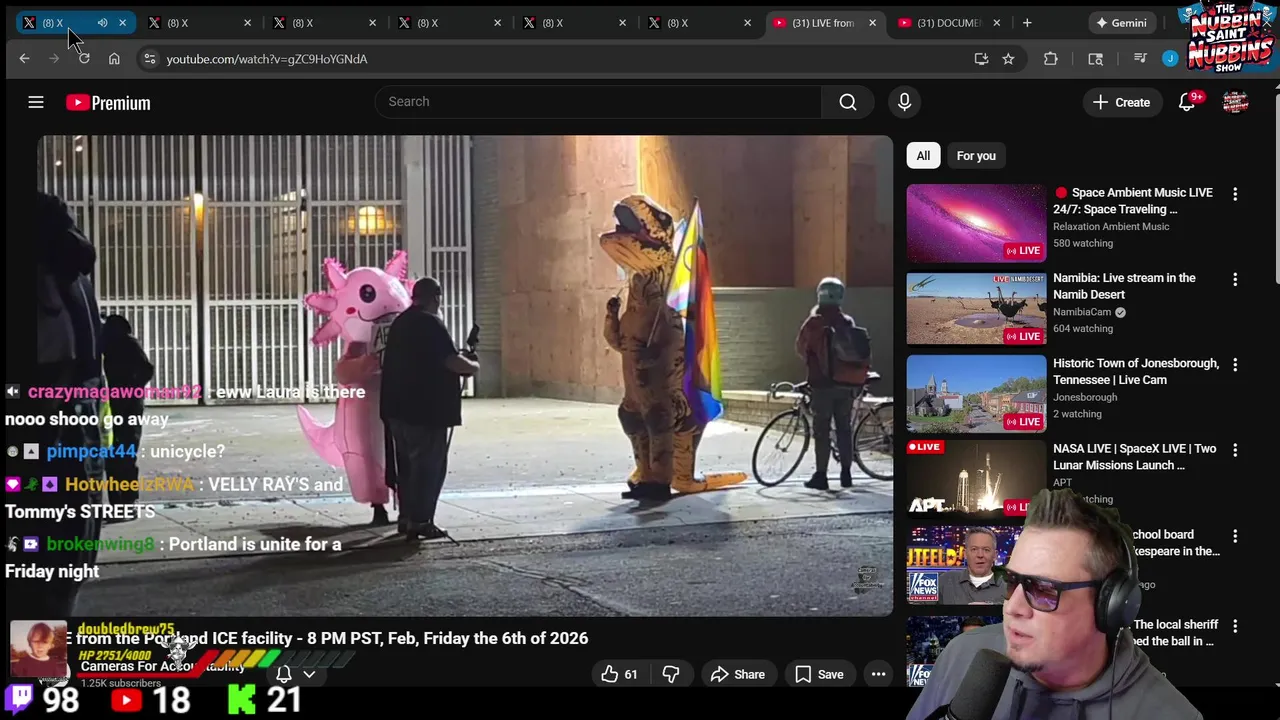Close the first X tab
1280x720 pixels.
(122, 22)
